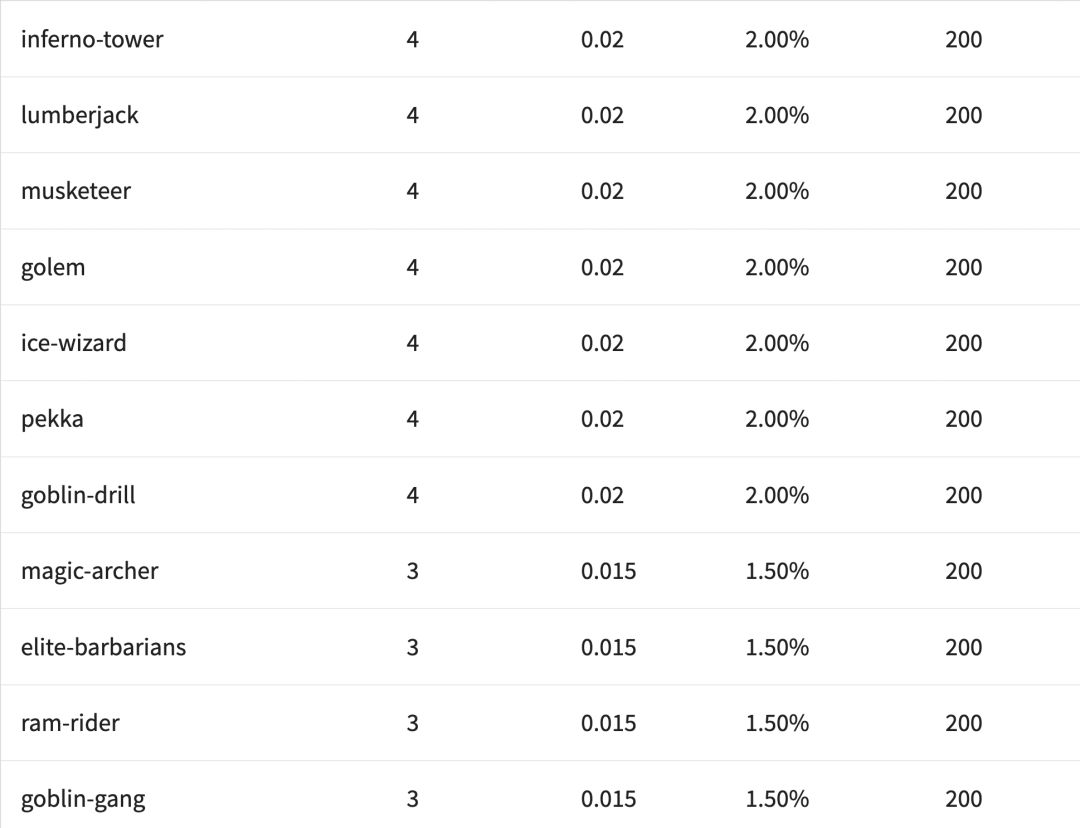Select the golem table cell
Viewport: 1080px width, 828px height.
(x=53, y=268)
